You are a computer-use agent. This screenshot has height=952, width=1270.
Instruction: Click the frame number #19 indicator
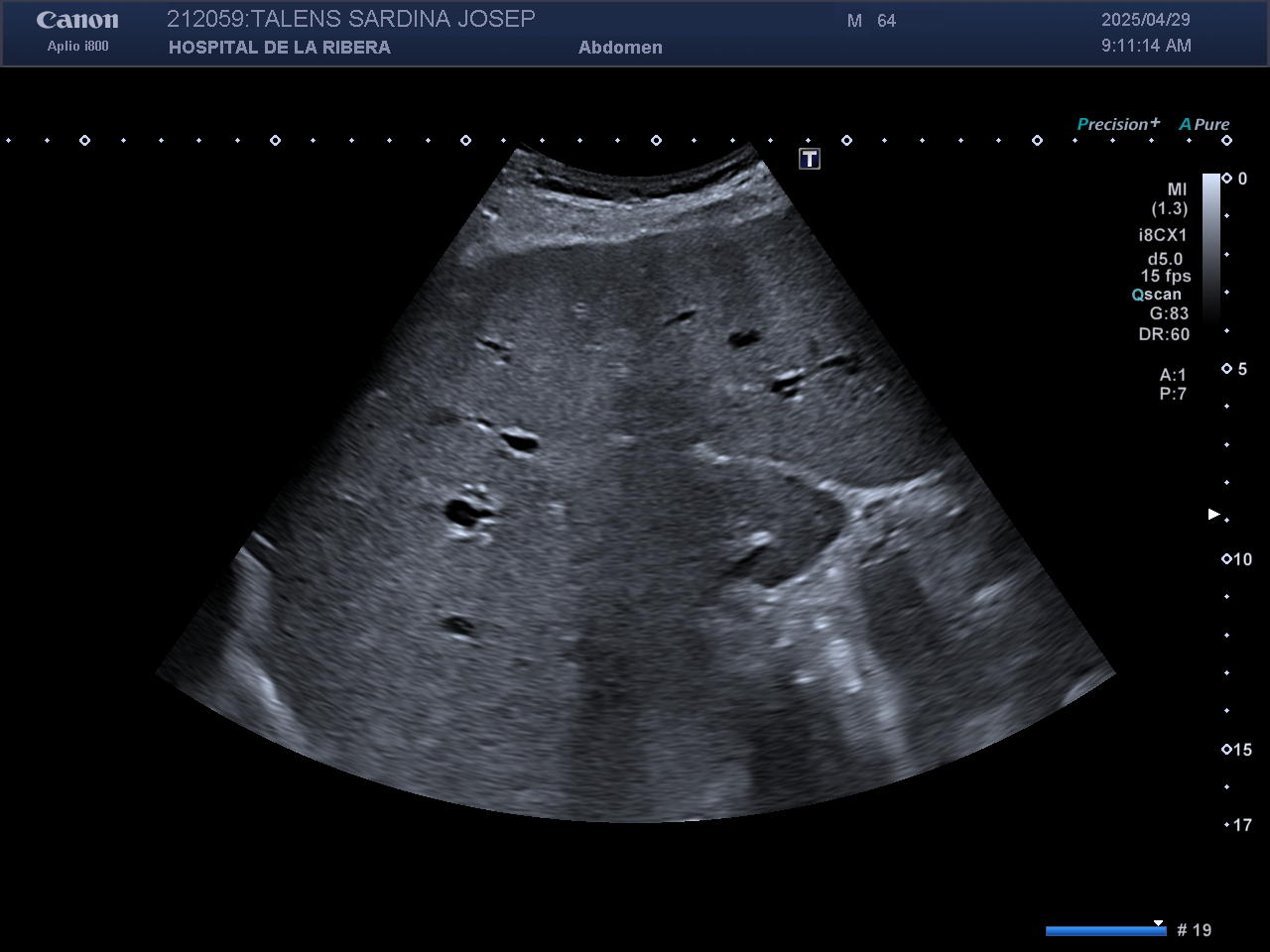[x=1194, y=930]
